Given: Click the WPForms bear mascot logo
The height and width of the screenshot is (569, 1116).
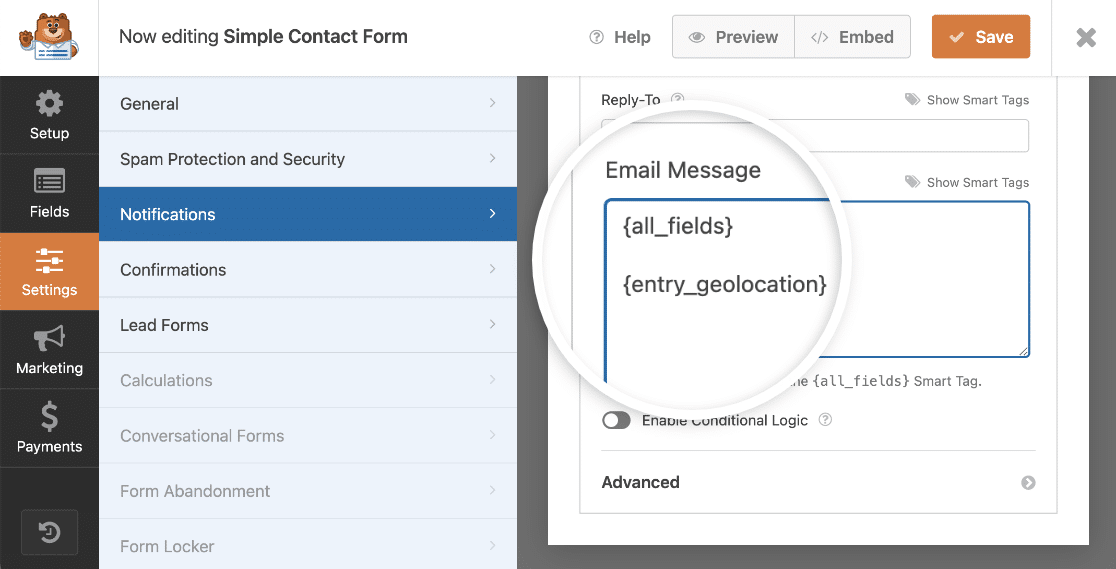Looking at the screenshot, I should (48, 37).
